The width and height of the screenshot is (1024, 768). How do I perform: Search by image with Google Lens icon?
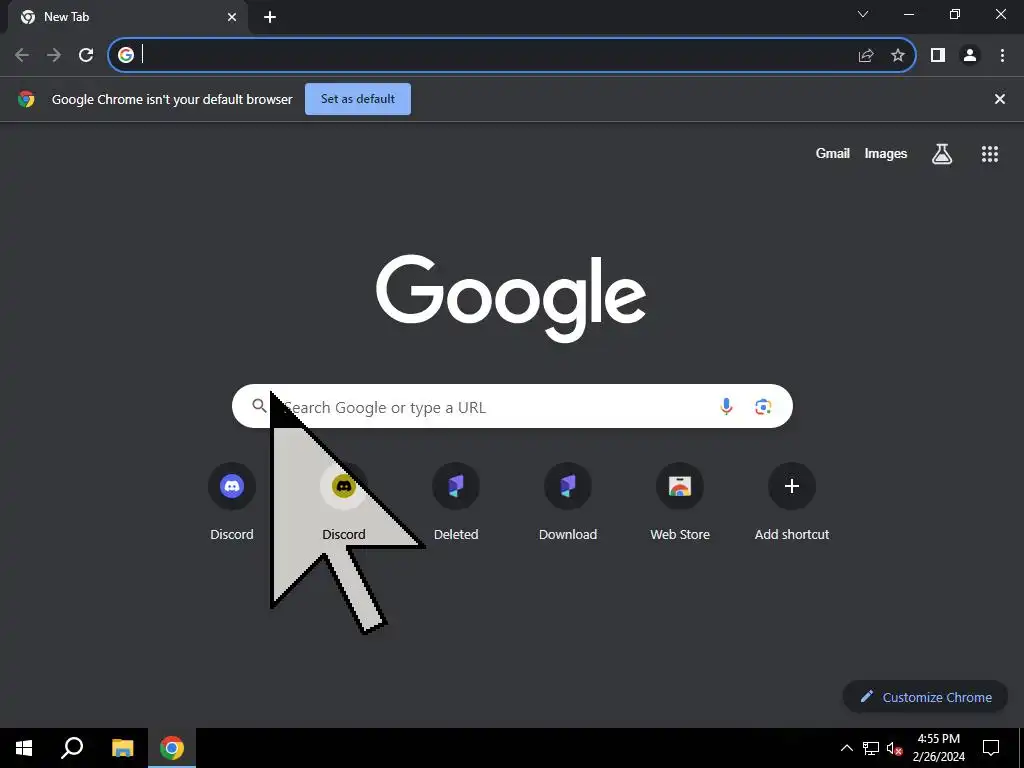pos(763,407)
